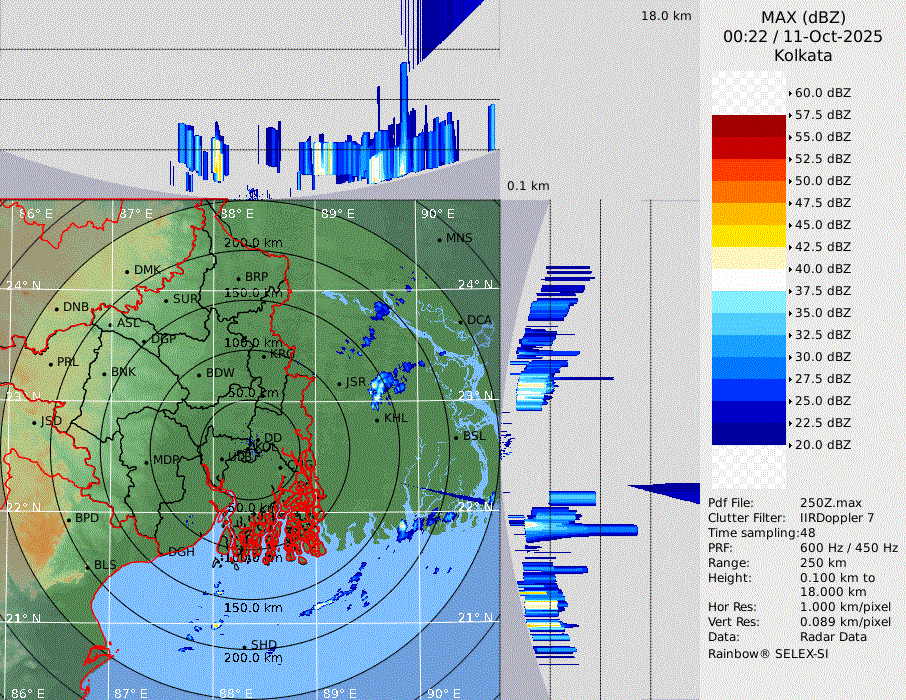
Task: Click the 20.0 dBZ legend label
Action: coord(822,445)
